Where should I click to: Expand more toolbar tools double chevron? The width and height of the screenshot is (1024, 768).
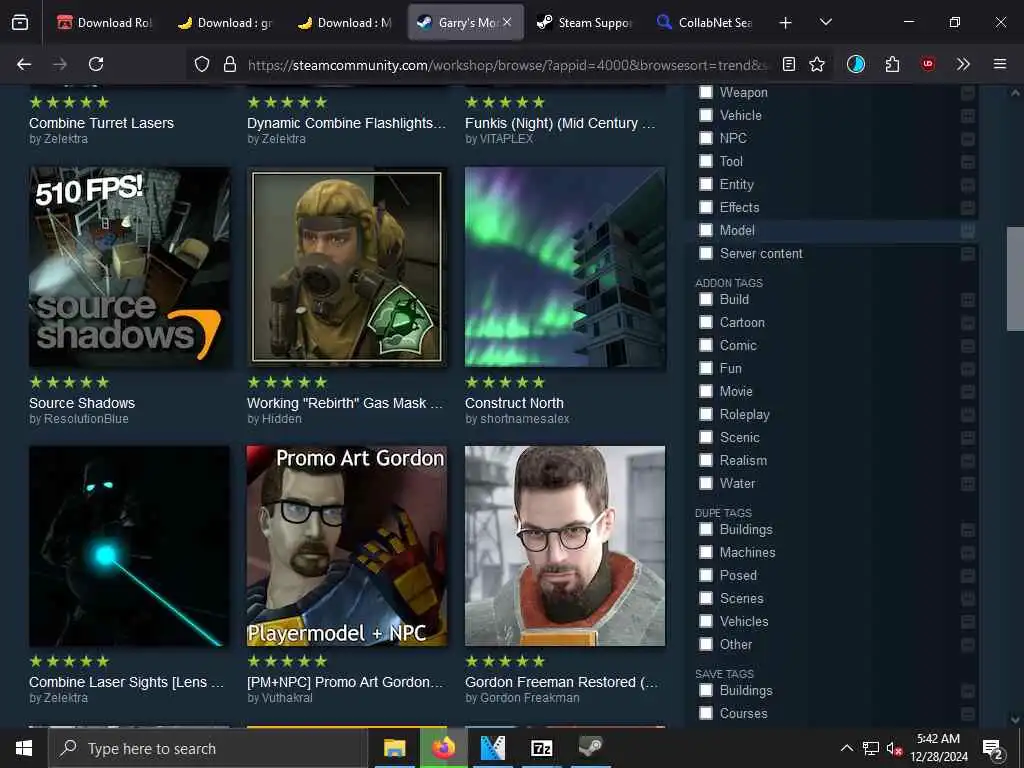(963, 64)
